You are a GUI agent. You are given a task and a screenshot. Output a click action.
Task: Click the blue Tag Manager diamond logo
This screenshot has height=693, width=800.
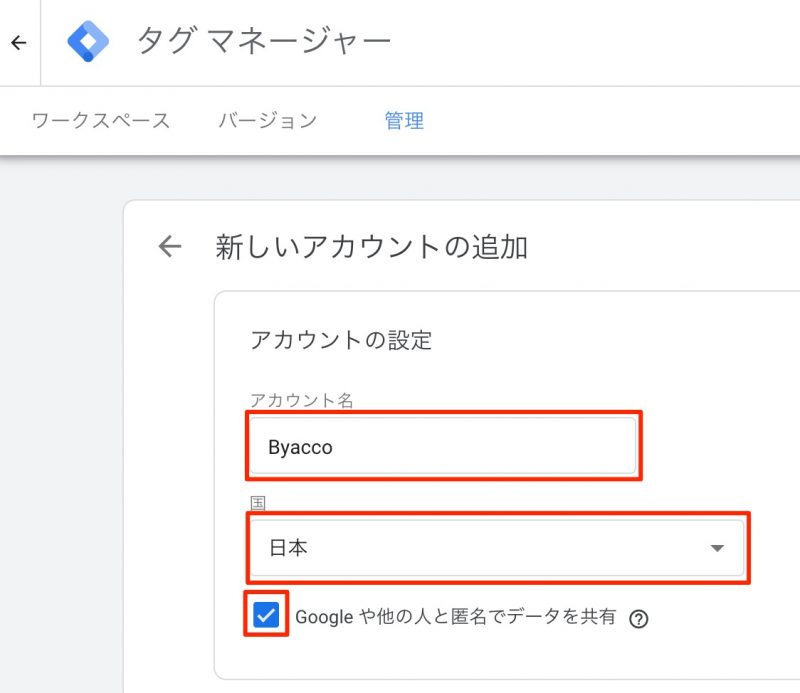coord(87,42)
